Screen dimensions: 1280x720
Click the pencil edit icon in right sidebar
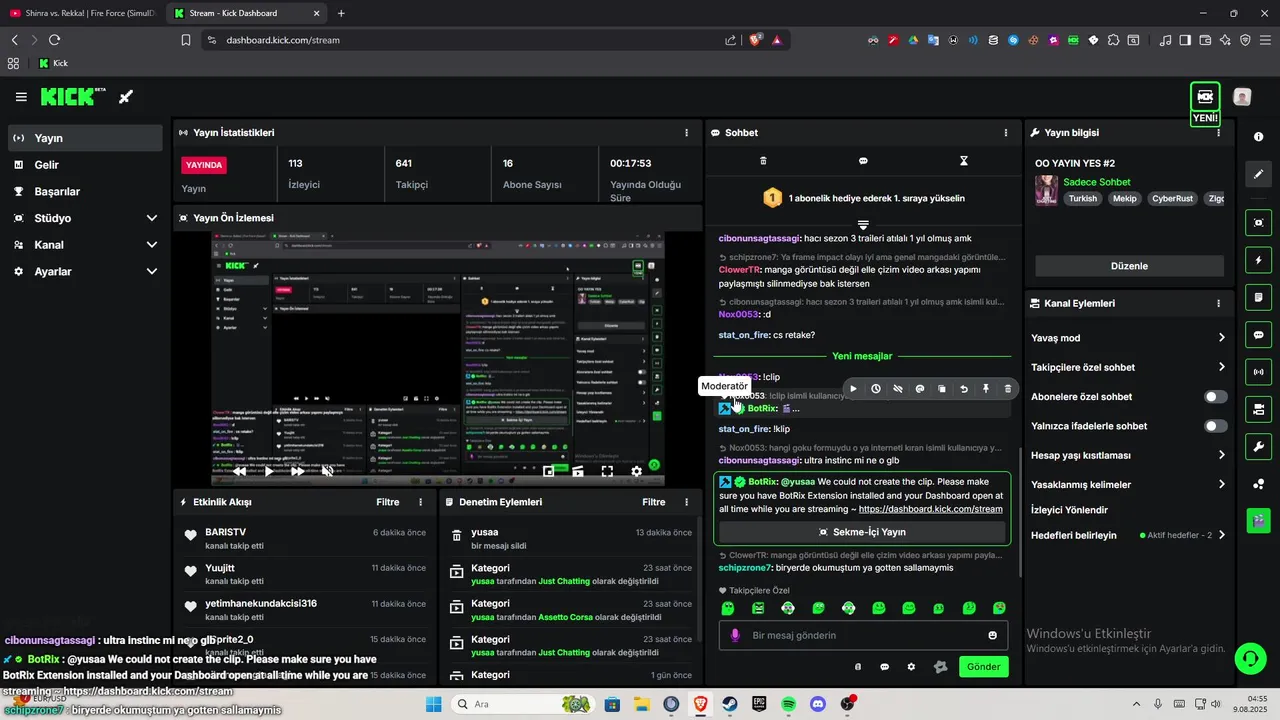click(1259, 174)
